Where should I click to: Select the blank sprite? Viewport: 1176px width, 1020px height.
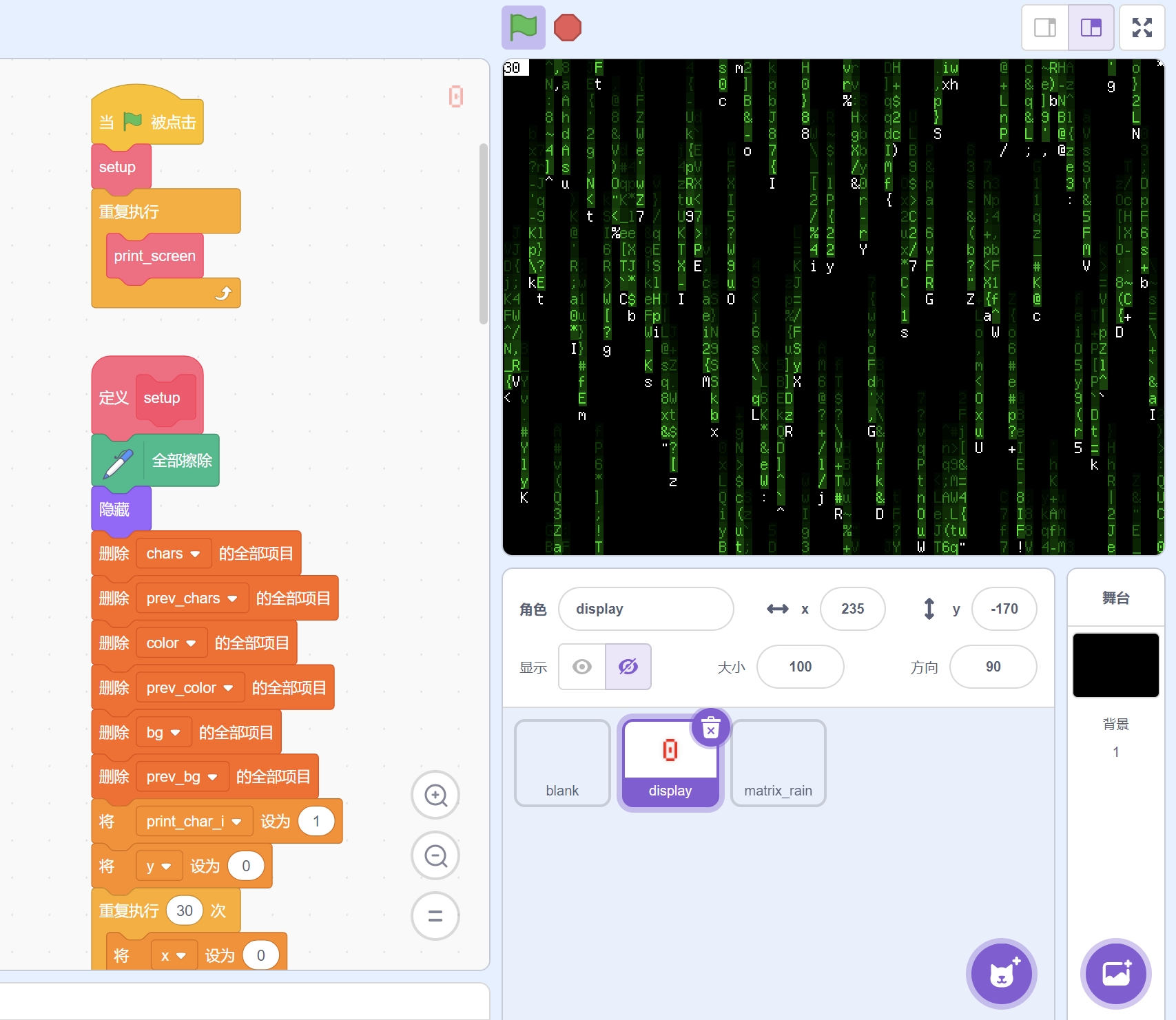pyautogui.click(x=562, y=763)
